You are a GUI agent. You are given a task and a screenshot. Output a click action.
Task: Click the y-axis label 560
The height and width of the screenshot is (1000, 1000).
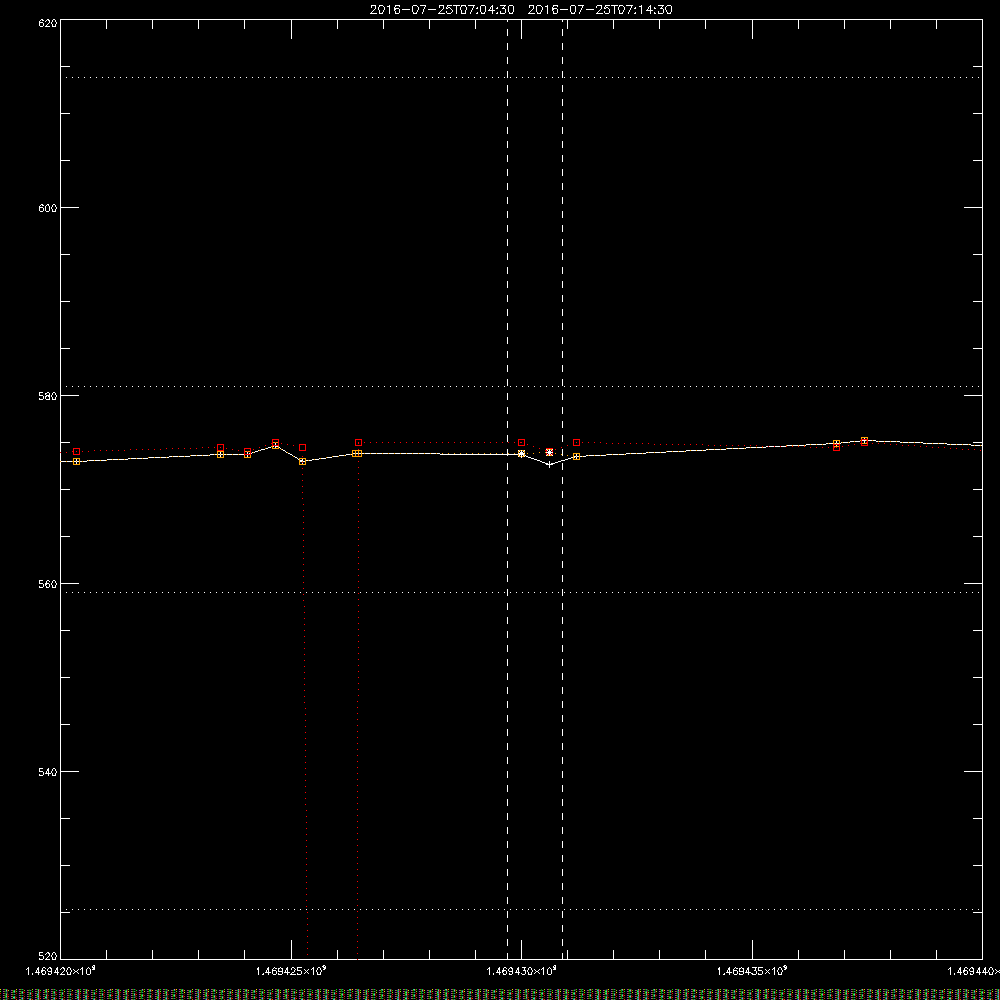(x=48, y=584)
